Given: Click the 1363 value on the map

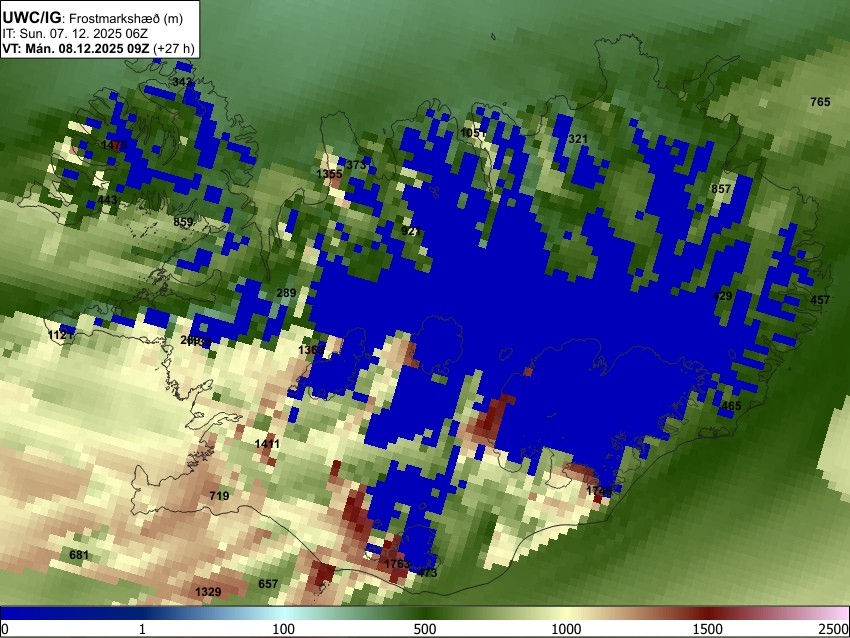Looking at the screenshot, I should [311, 350].
